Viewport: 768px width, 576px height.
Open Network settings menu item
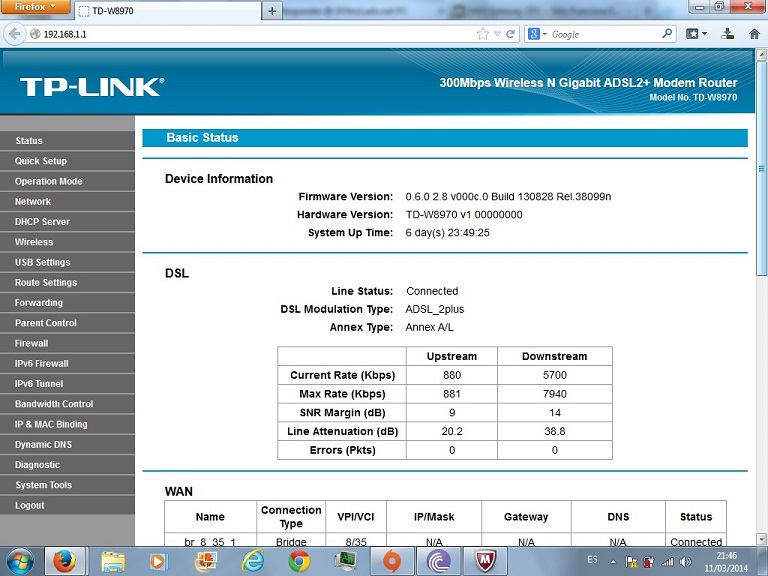click(67, 201)
